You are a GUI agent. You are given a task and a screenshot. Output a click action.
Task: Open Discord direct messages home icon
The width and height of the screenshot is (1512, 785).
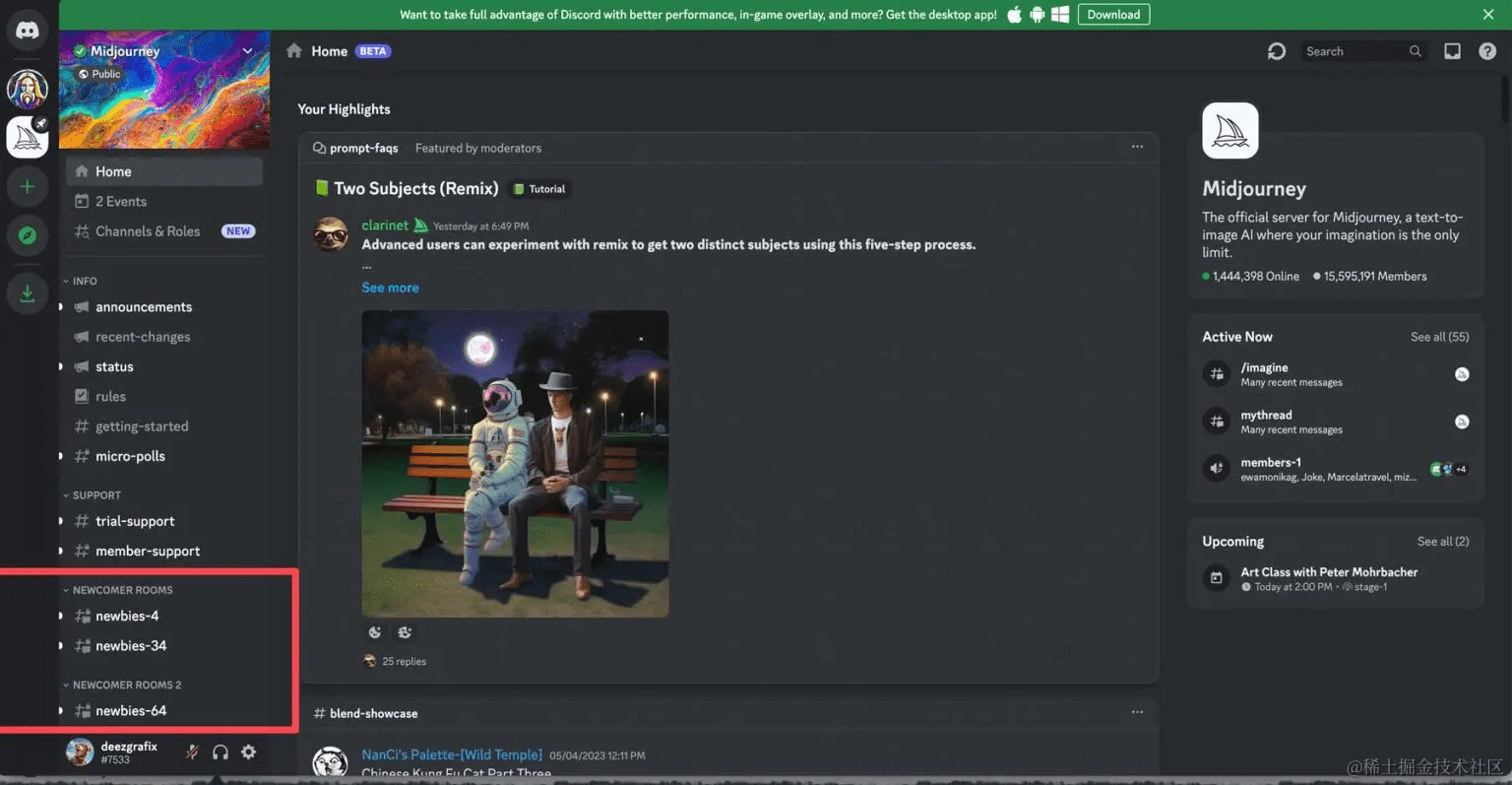(28, 32)
